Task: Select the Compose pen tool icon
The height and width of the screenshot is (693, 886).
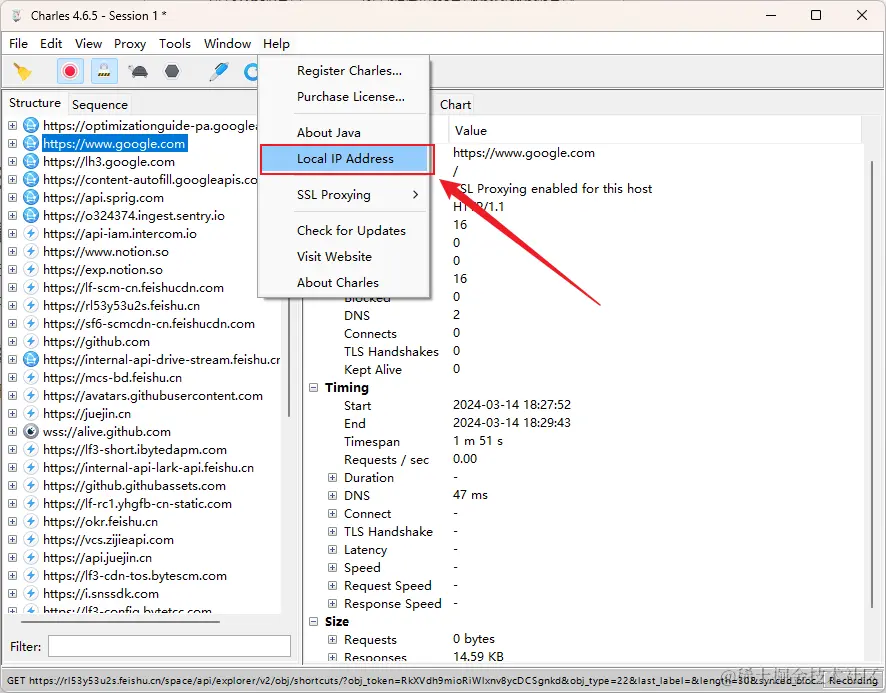Action: (219, 71)
